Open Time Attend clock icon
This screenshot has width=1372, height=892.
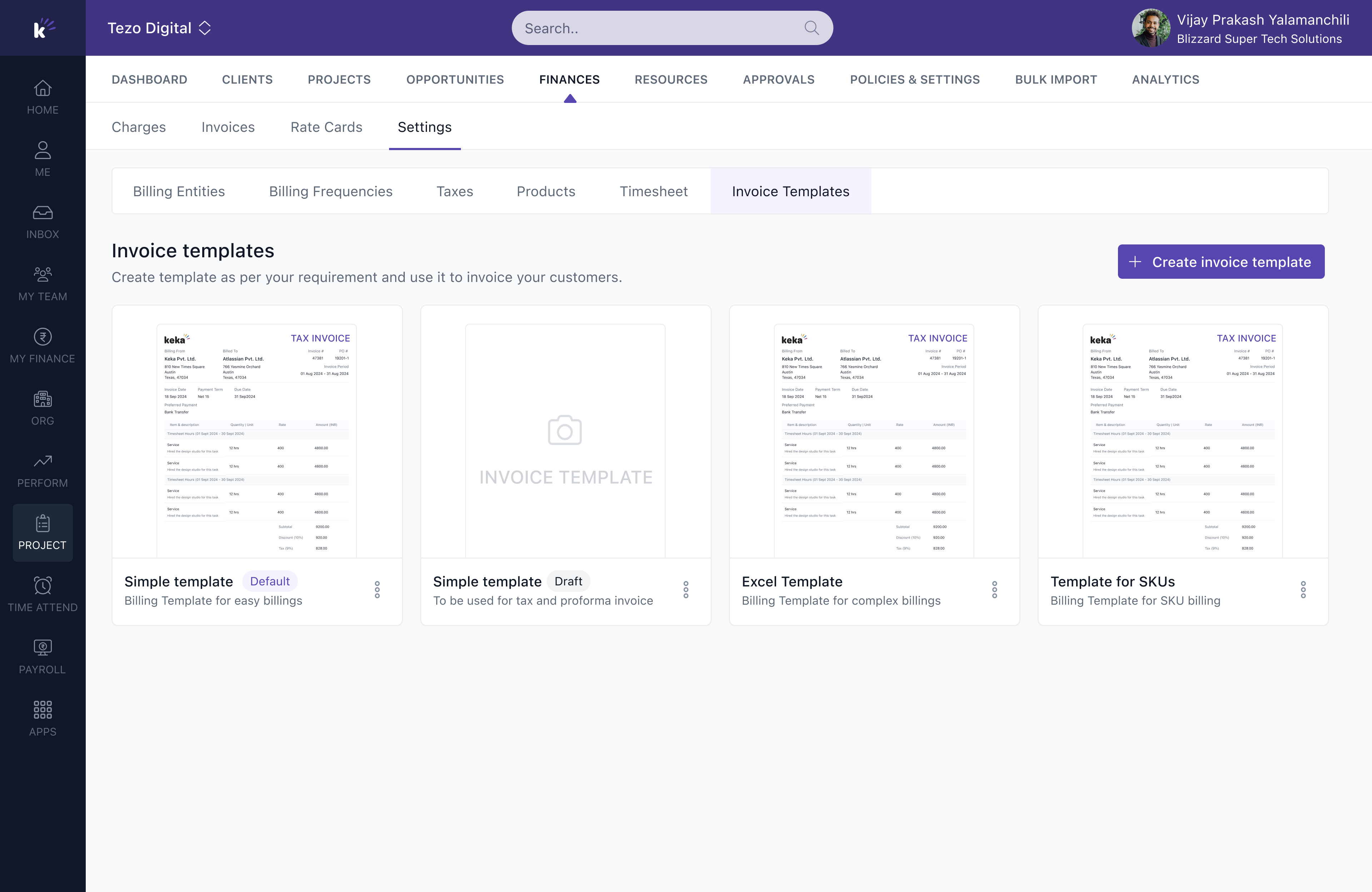pyautogui.click(x=43, y=585)
